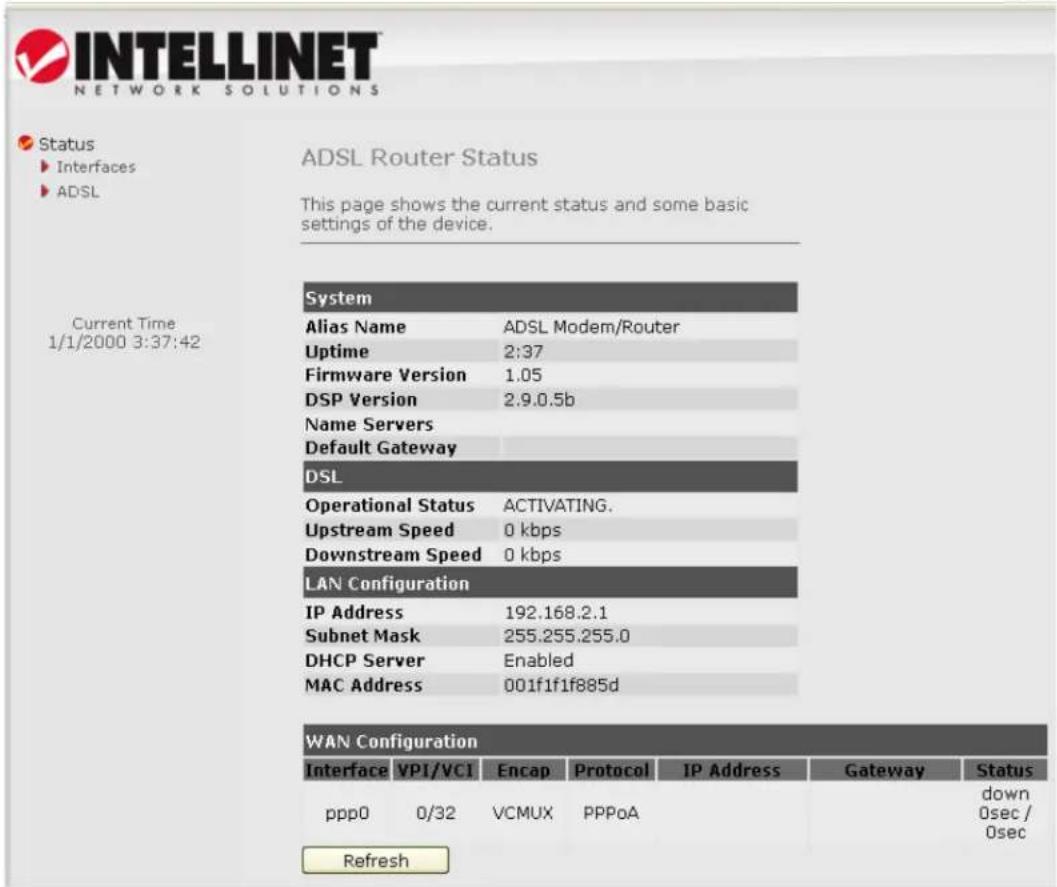Select the WAN status down 0sec cell
Viewport: 1057px width, 887px height.
tap(1005, 813)
